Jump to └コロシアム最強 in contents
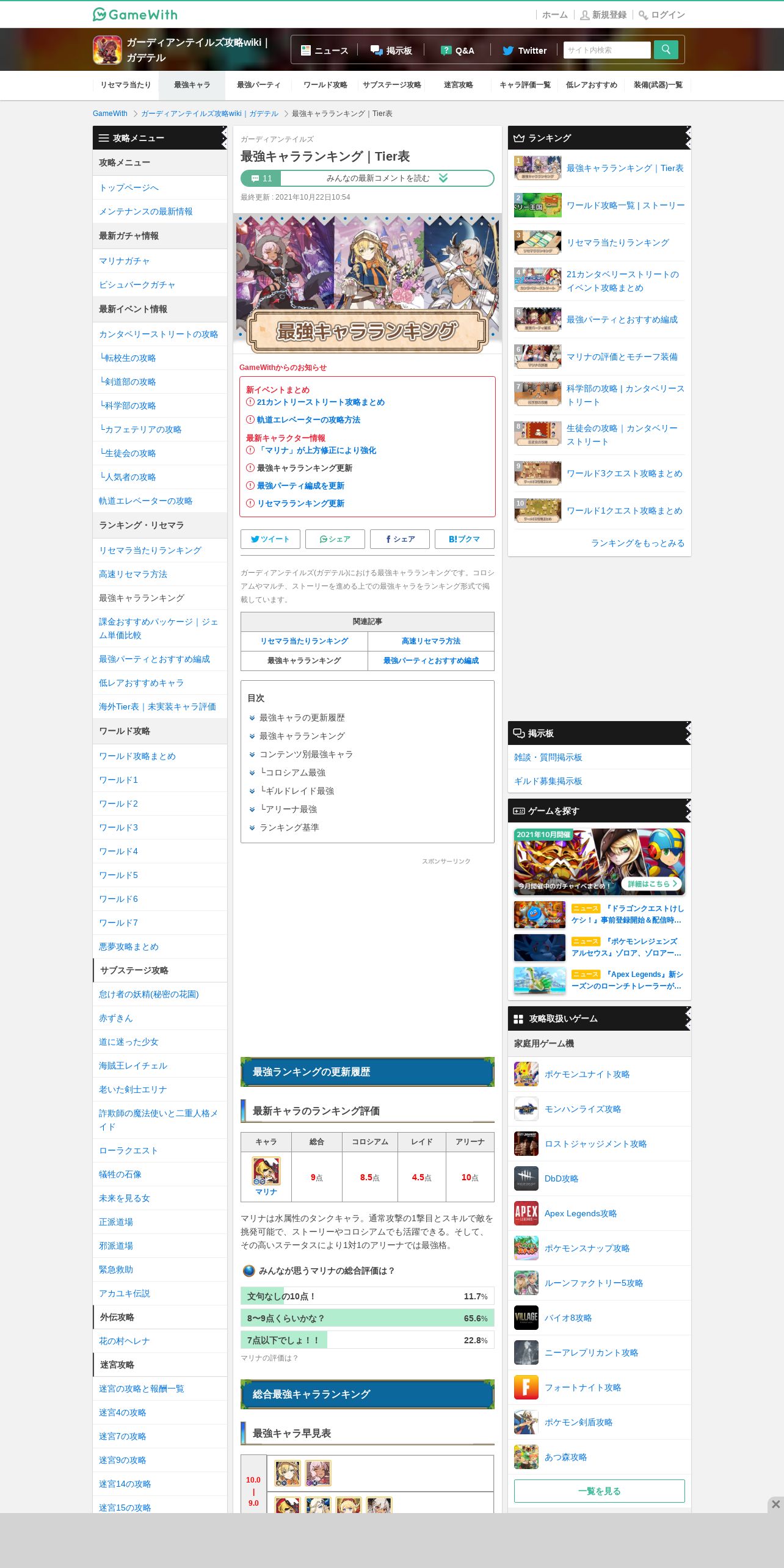This screenshot has width=784, height=1568. point(292,772)
